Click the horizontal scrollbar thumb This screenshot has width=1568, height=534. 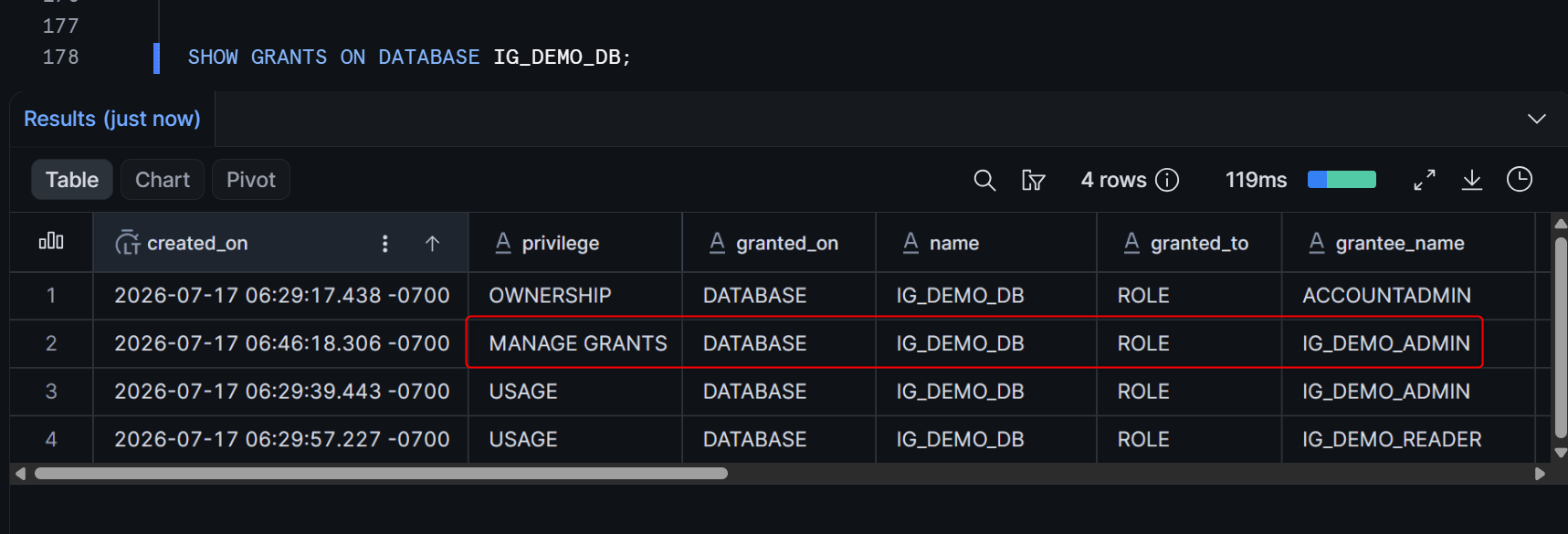point(381,474)
